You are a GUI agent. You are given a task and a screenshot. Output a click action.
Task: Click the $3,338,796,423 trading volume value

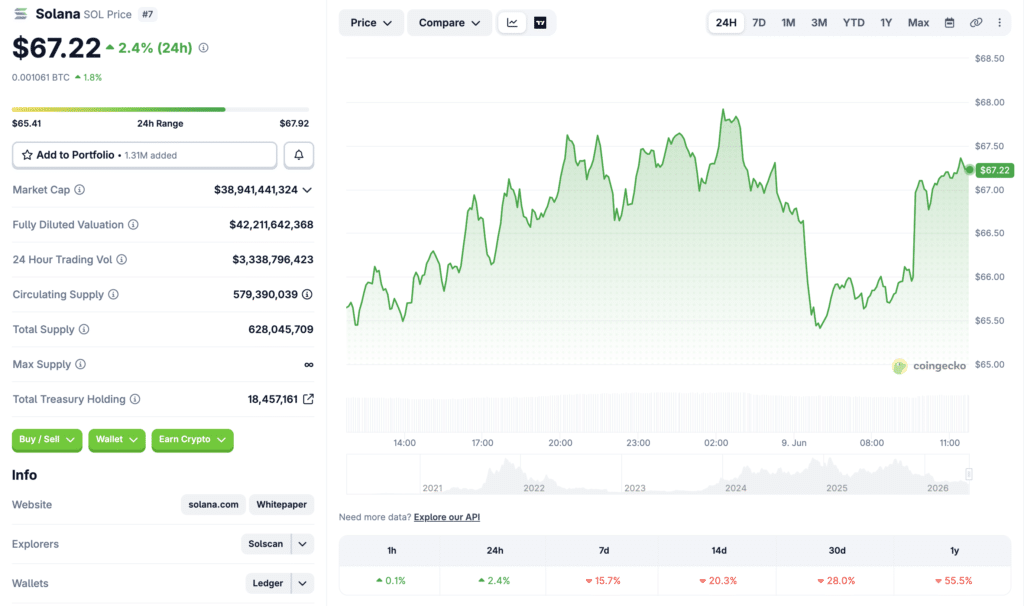click(273, 260)
